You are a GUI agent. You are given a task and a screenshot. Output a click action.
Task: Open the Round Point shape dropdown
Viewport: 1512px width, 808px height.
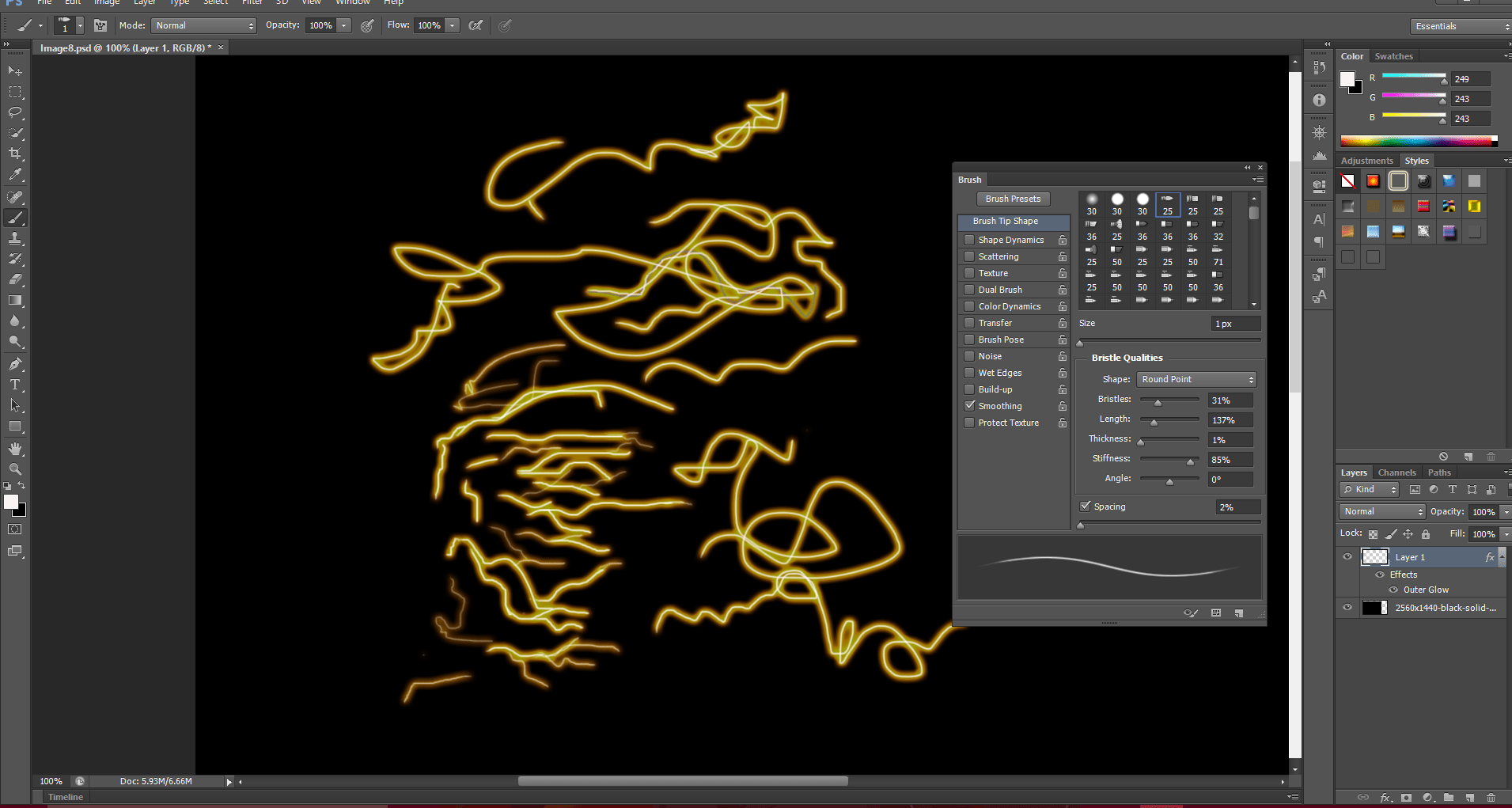pos(1196,379)
